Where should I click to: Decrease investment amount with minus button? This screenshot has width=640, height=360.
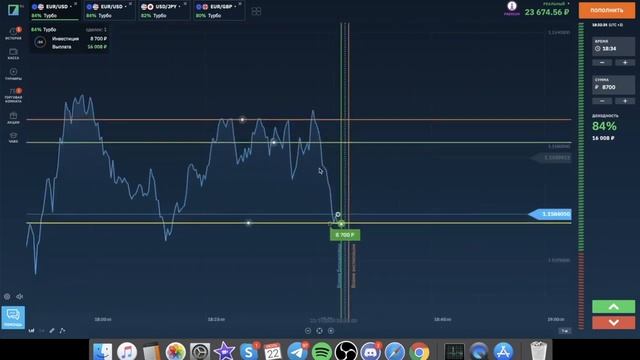coord(602,101)
